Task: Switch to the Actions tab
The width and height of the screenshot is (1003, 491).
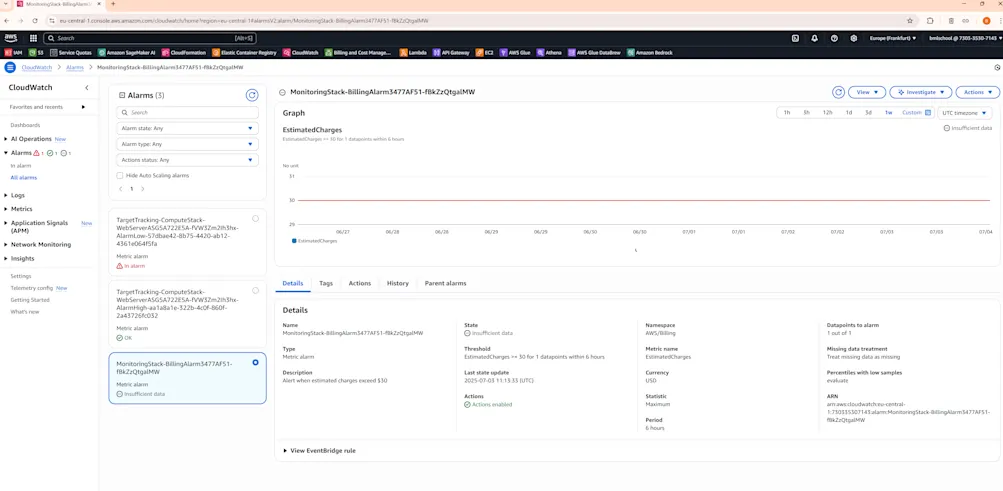Action: [359, 283]
